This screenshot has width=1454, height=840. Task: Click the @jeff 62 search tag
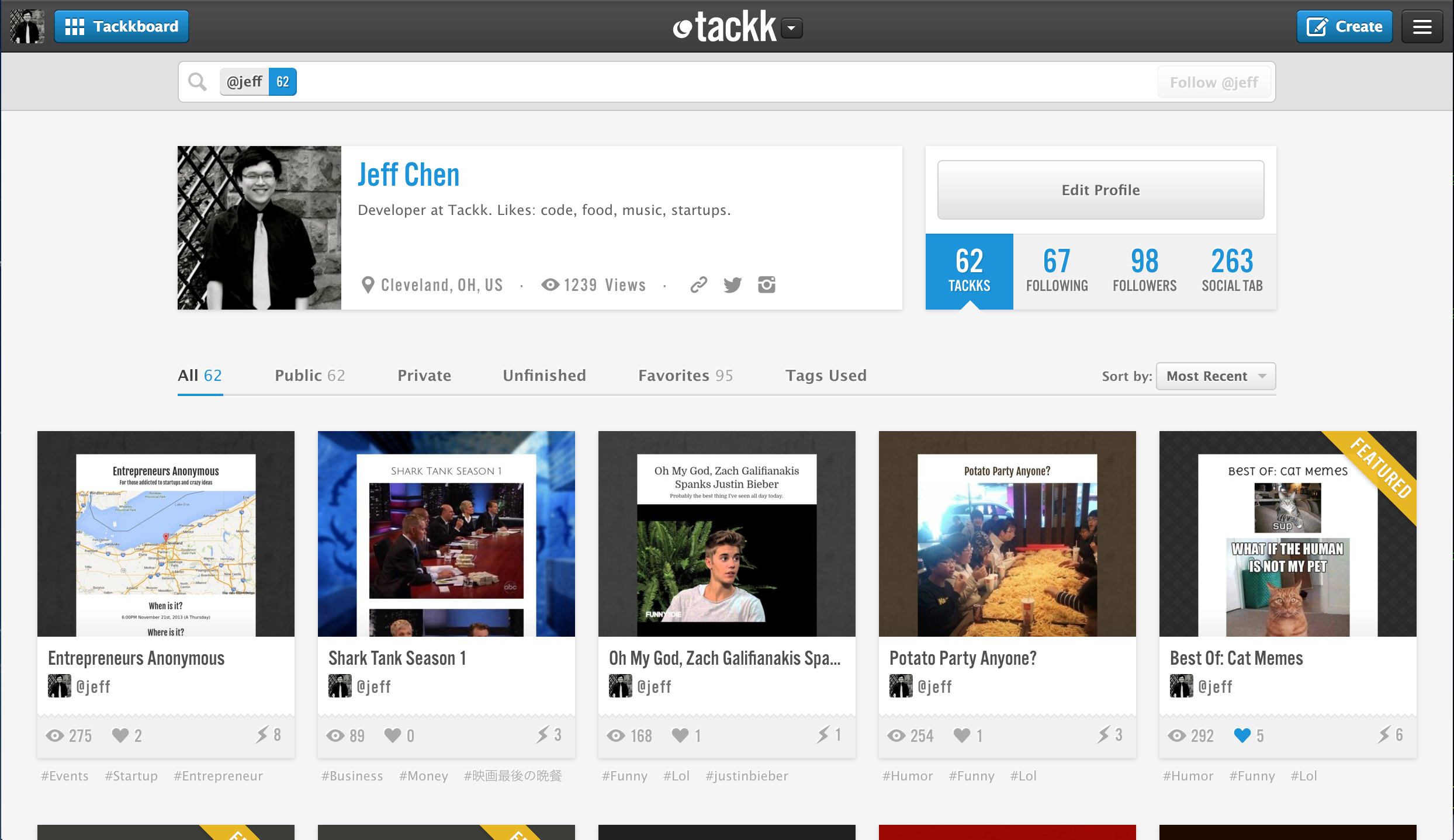point(258,82)
